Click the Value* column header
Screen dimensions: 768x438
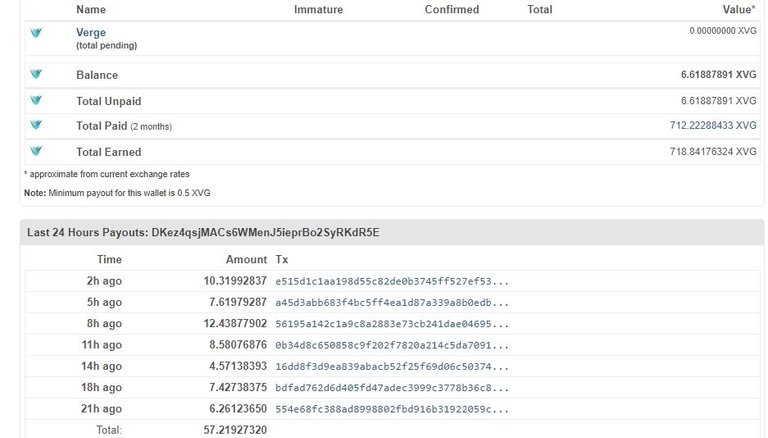tap(739, 9)
